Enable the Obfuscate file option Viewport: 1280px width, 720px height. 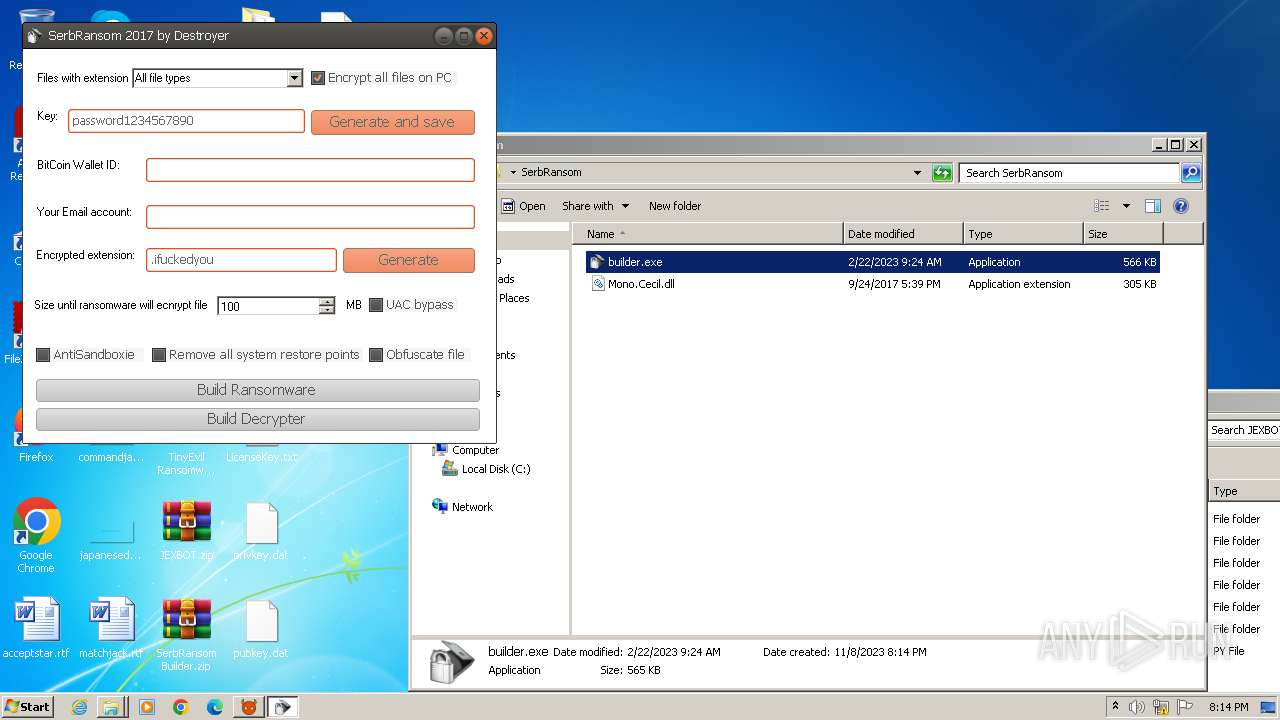coord(376,355)
